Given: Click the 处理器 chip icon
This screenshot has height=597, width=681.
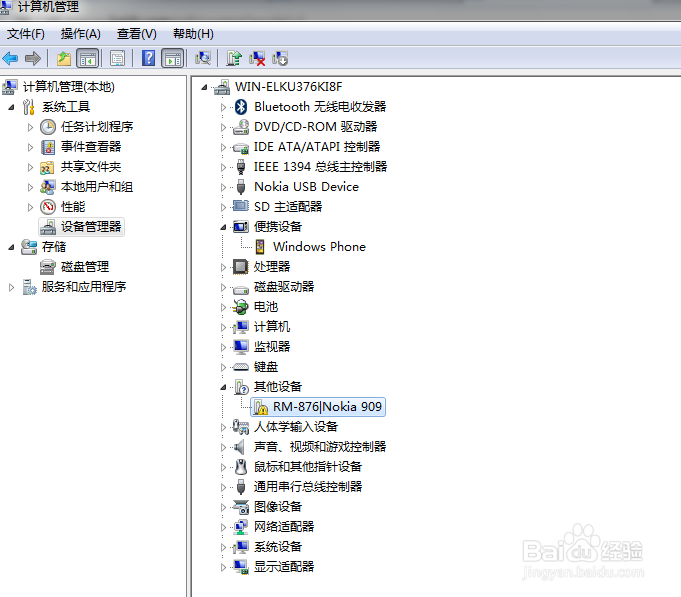Looking at the screenshot, I should [x=241, y=267].
